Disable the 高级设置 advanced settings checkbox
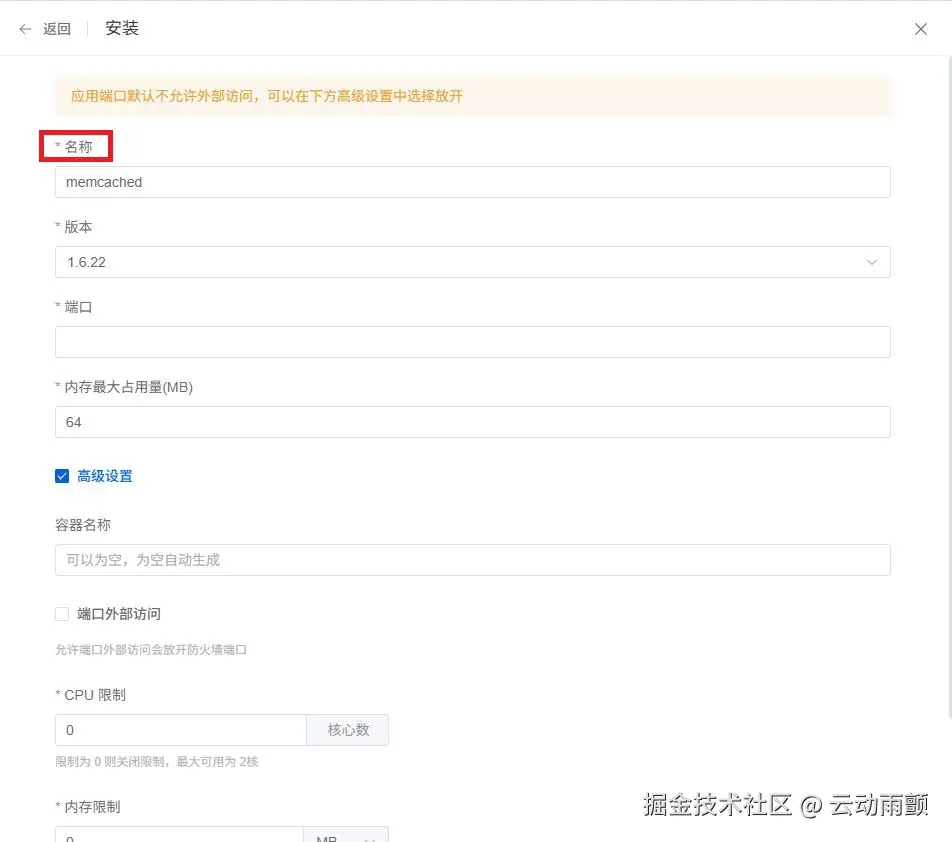The image size is (952, 842). [62, 476]
